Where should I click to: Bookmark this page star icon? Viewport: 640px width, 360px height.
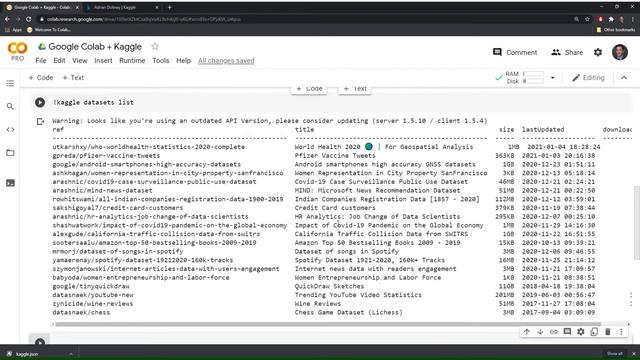[x=587, y=19]
